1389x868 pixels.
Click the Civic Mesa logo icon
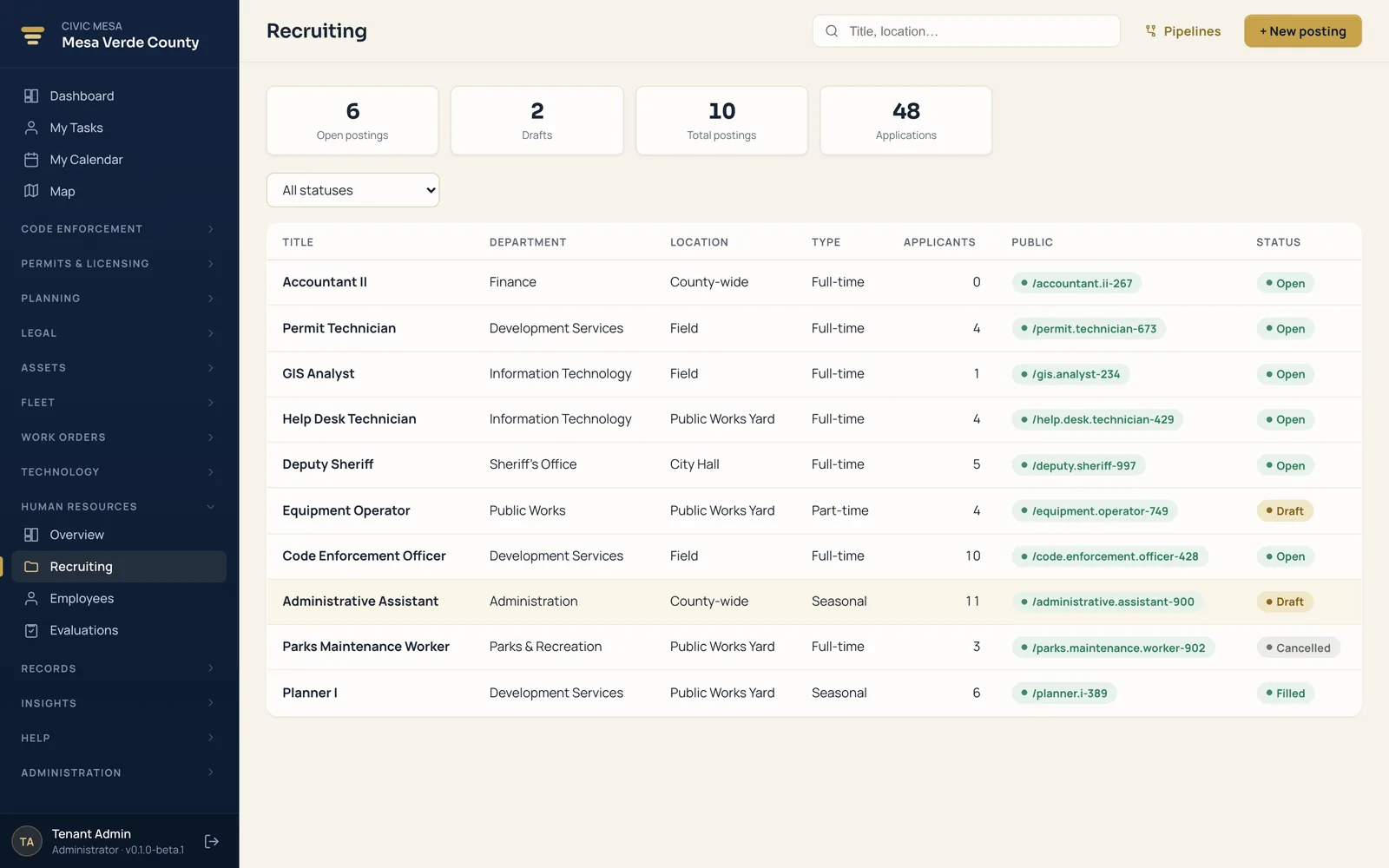(33, 35)
